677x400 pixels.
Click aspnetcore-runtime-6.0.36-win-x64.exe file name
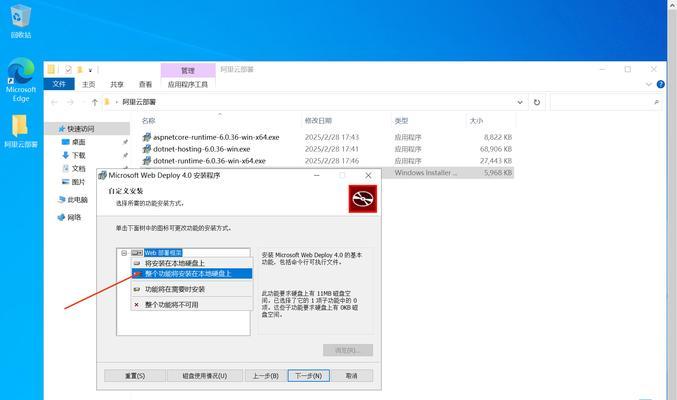point(216,137)
